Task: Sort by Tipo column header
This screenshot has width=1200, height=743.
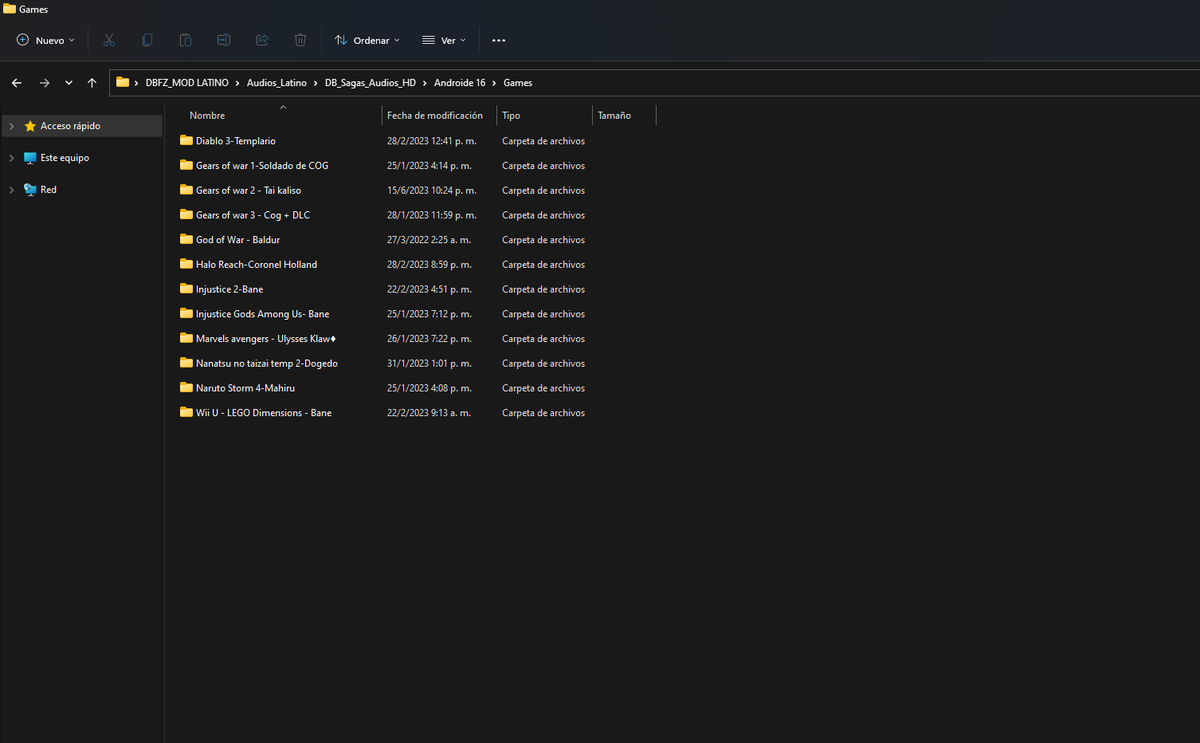Action: [x=511, y=116]
